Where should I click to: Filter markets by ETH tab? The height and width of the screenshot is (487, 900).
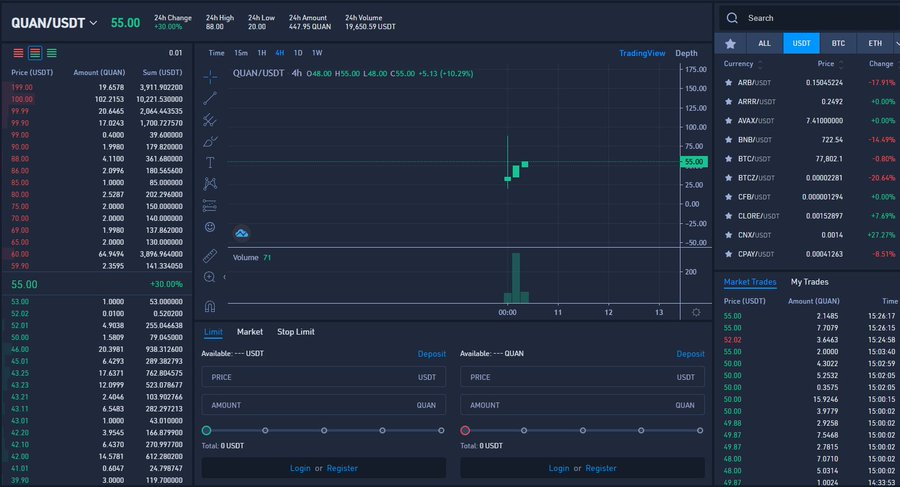pyautogui.click(x=875, y=44)
